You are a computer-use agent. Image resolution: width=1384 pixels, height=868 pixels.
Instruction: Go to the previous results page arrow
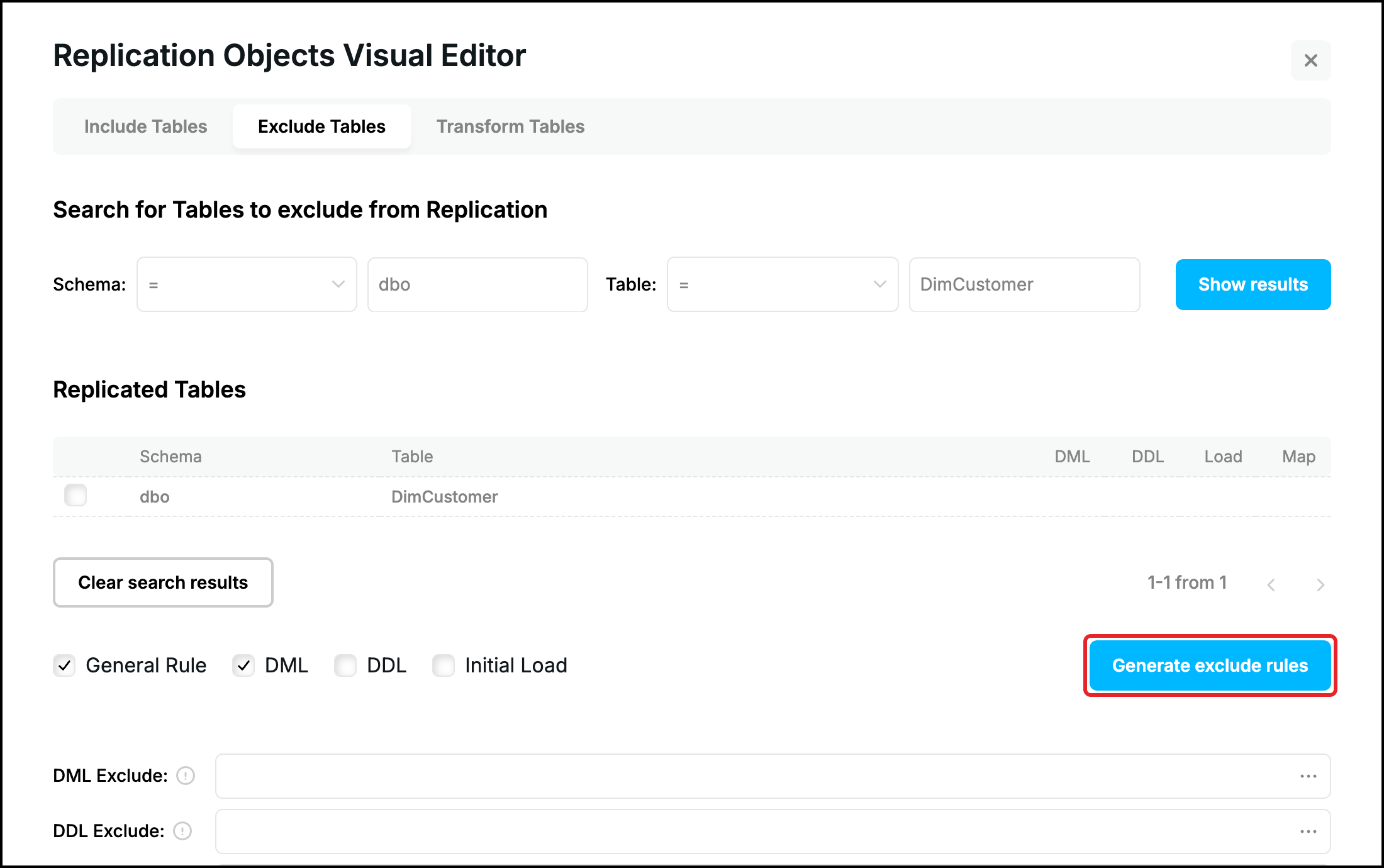tap(1271, 584)
